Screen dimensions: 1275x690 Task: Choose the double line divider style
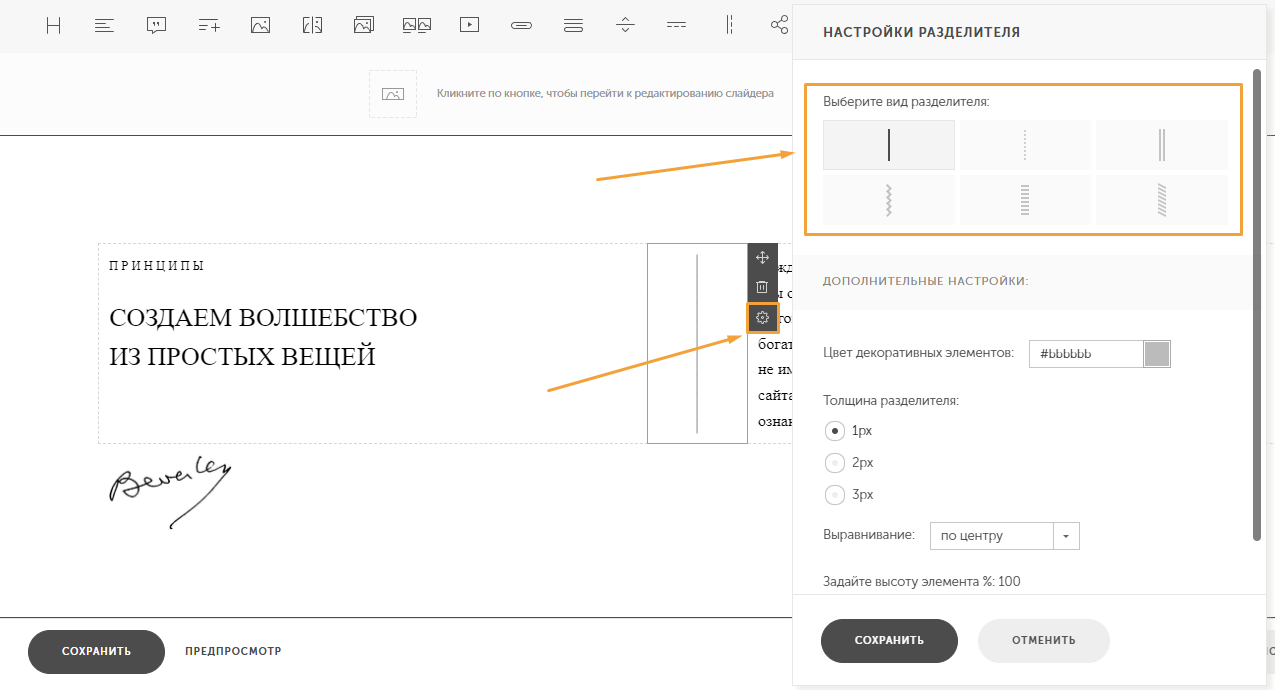[x=1162, y=145]
